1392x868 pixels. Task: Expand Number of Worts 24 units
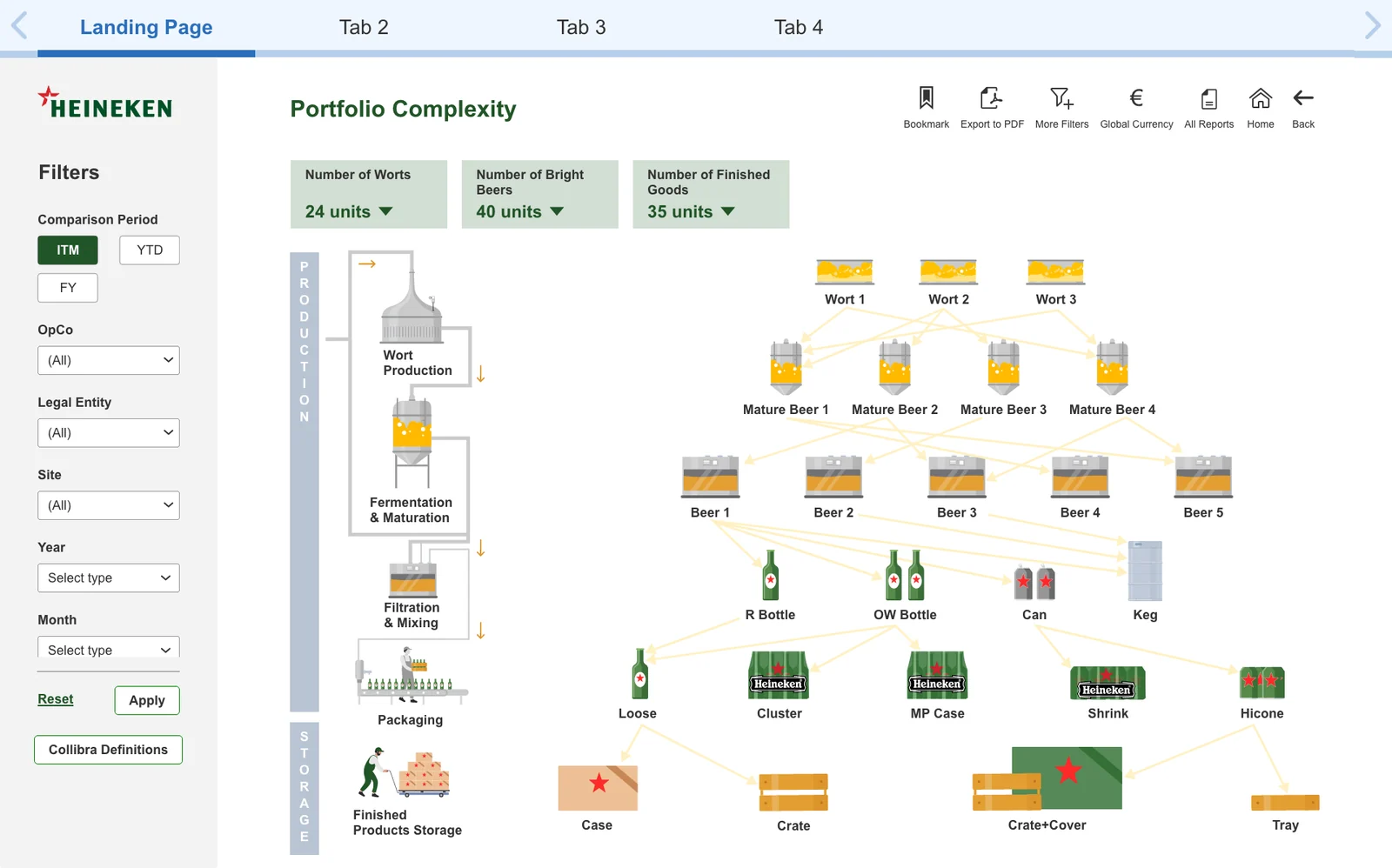click(x=369, y=194)
